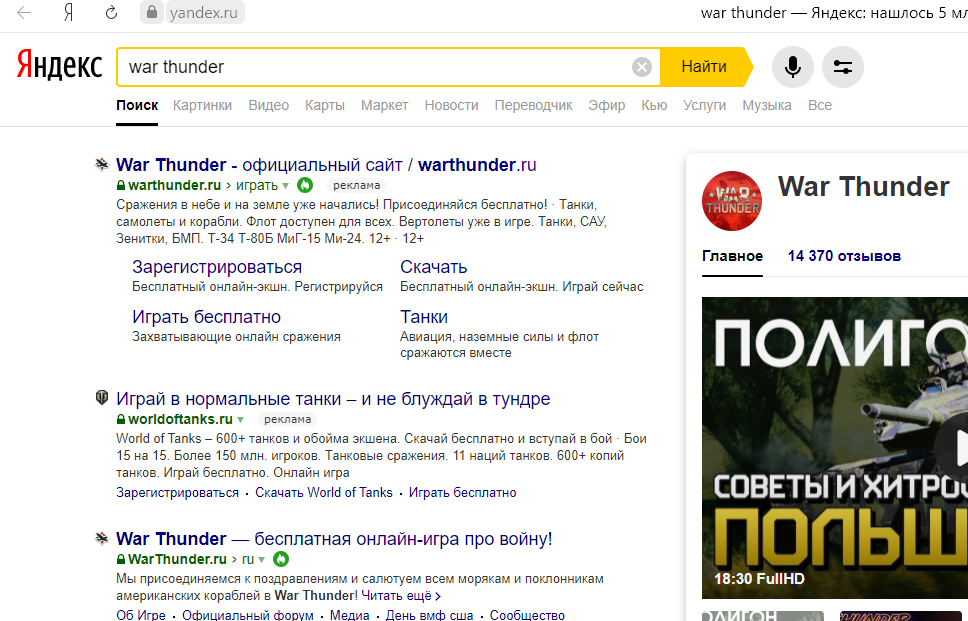Reload the page with the refresh icon
This screenshot has height=621, width=968.
pyautogui.click(x=111, y=12)
